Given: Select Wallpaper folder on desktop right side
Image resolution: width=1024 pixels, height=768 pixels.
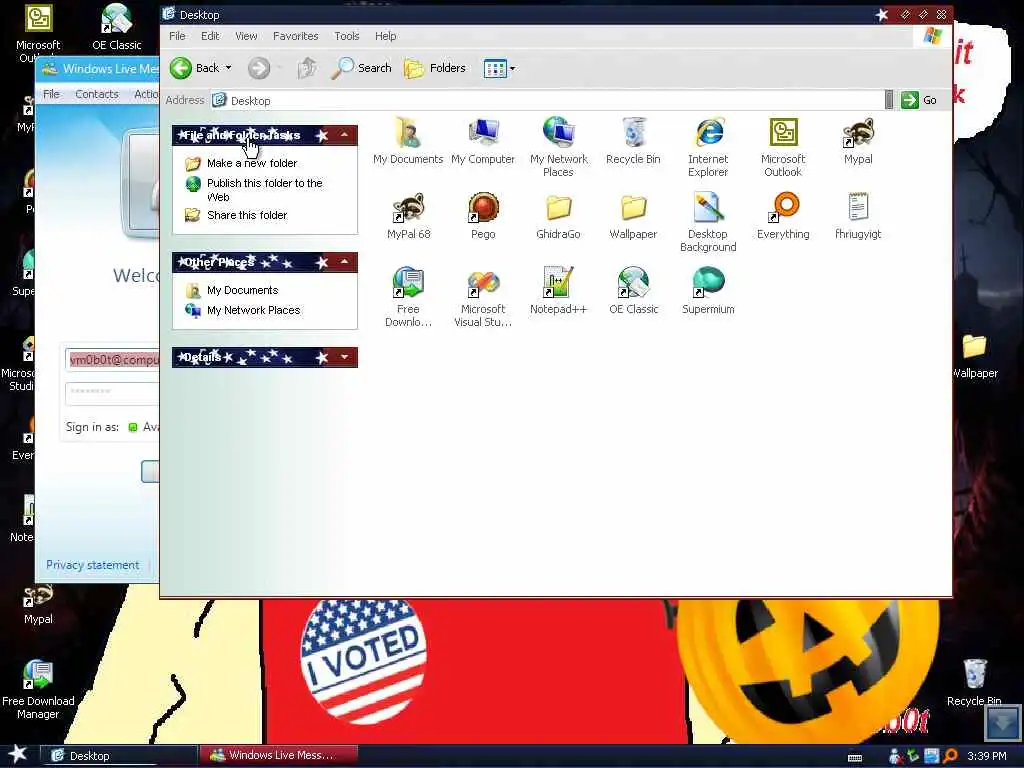Looking at the screenshot, I should pyautogui.click(x=974, y=356).
